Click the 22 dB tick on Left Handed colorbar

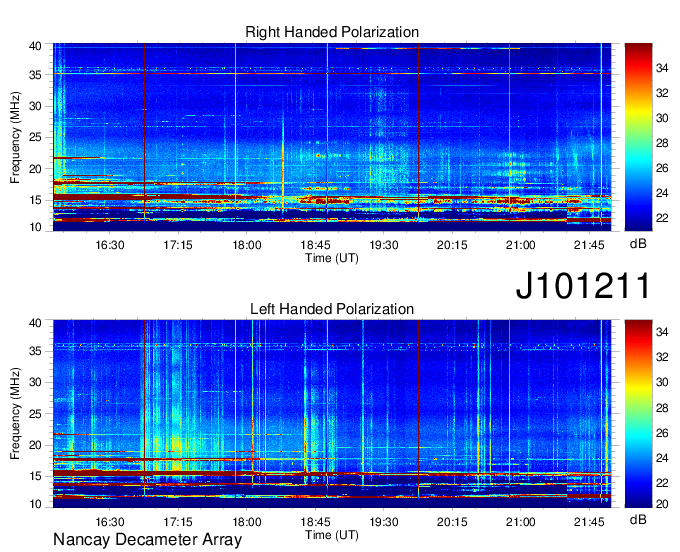coord(662,483)
